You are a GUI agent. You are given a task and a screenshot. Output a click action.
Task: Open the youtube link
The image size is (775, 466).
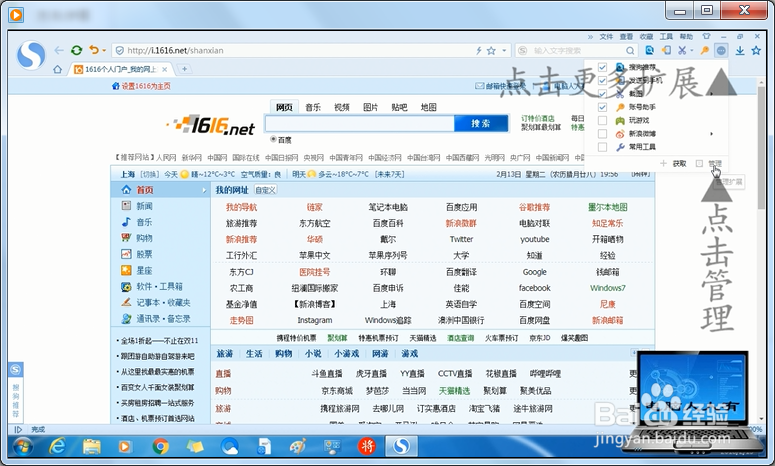534,239
